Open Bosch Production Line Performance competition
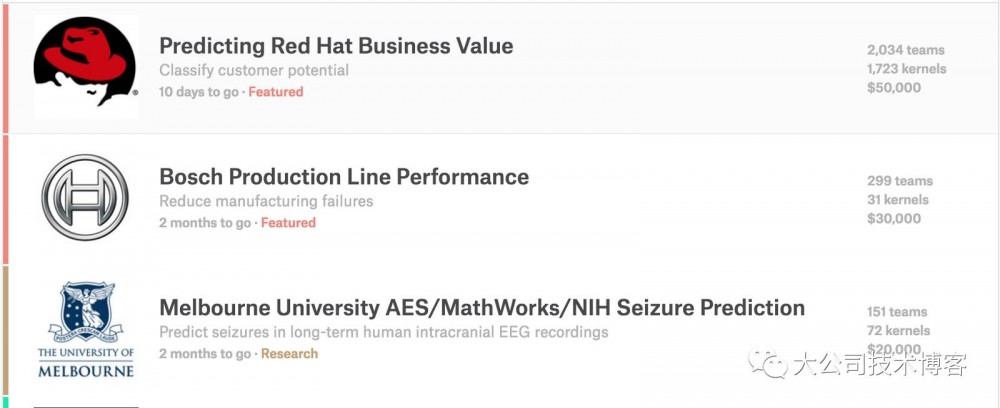 pyautogui.click(x=344, y=177)
